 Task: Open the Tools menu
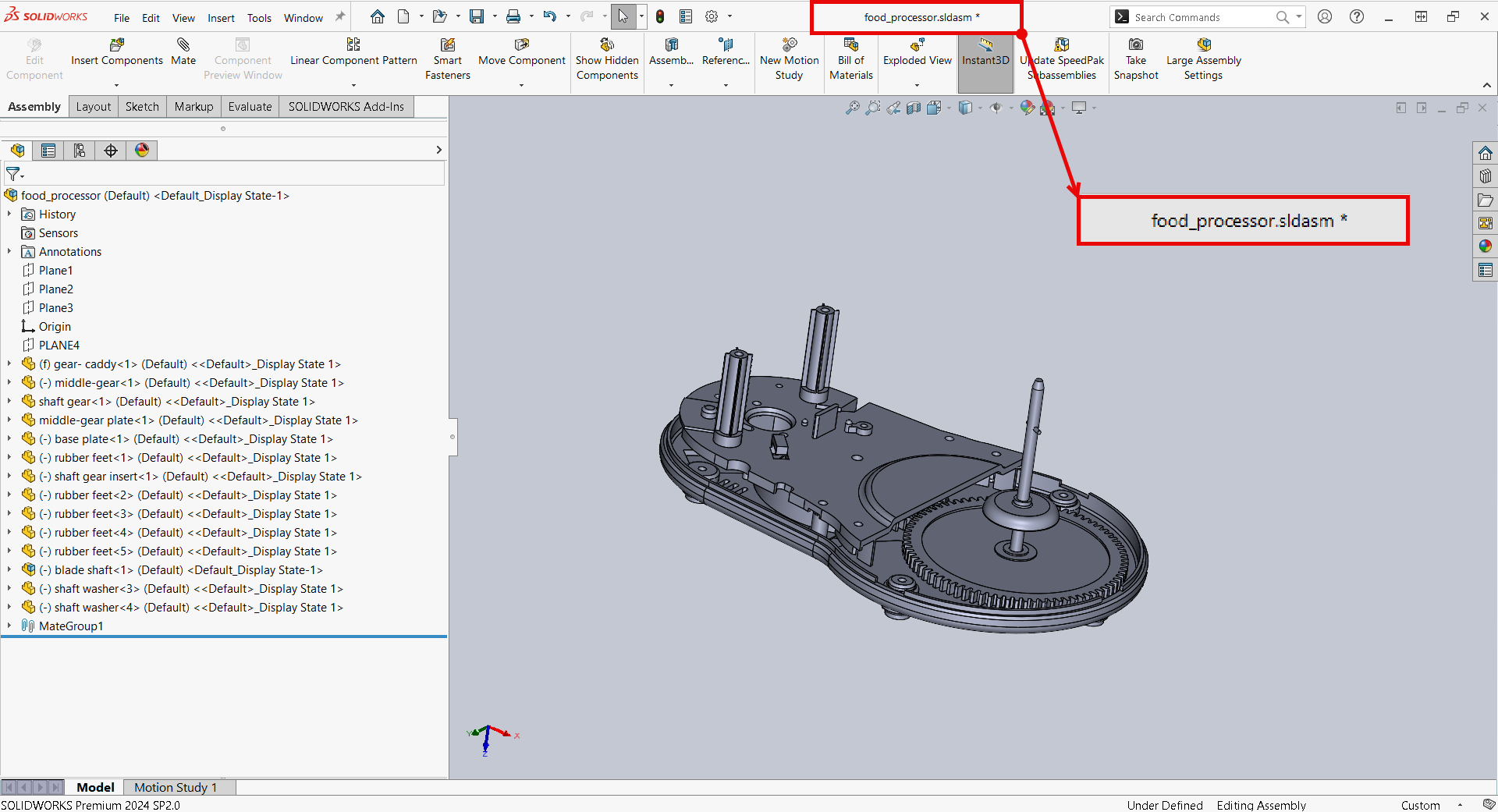pos(258,17)
